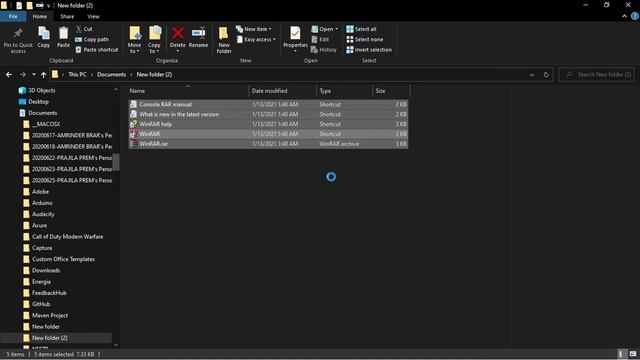Switch to details view in status bar
Image resolution: width=640 pixels, height=360 pixels.
(x=620, y=354)
